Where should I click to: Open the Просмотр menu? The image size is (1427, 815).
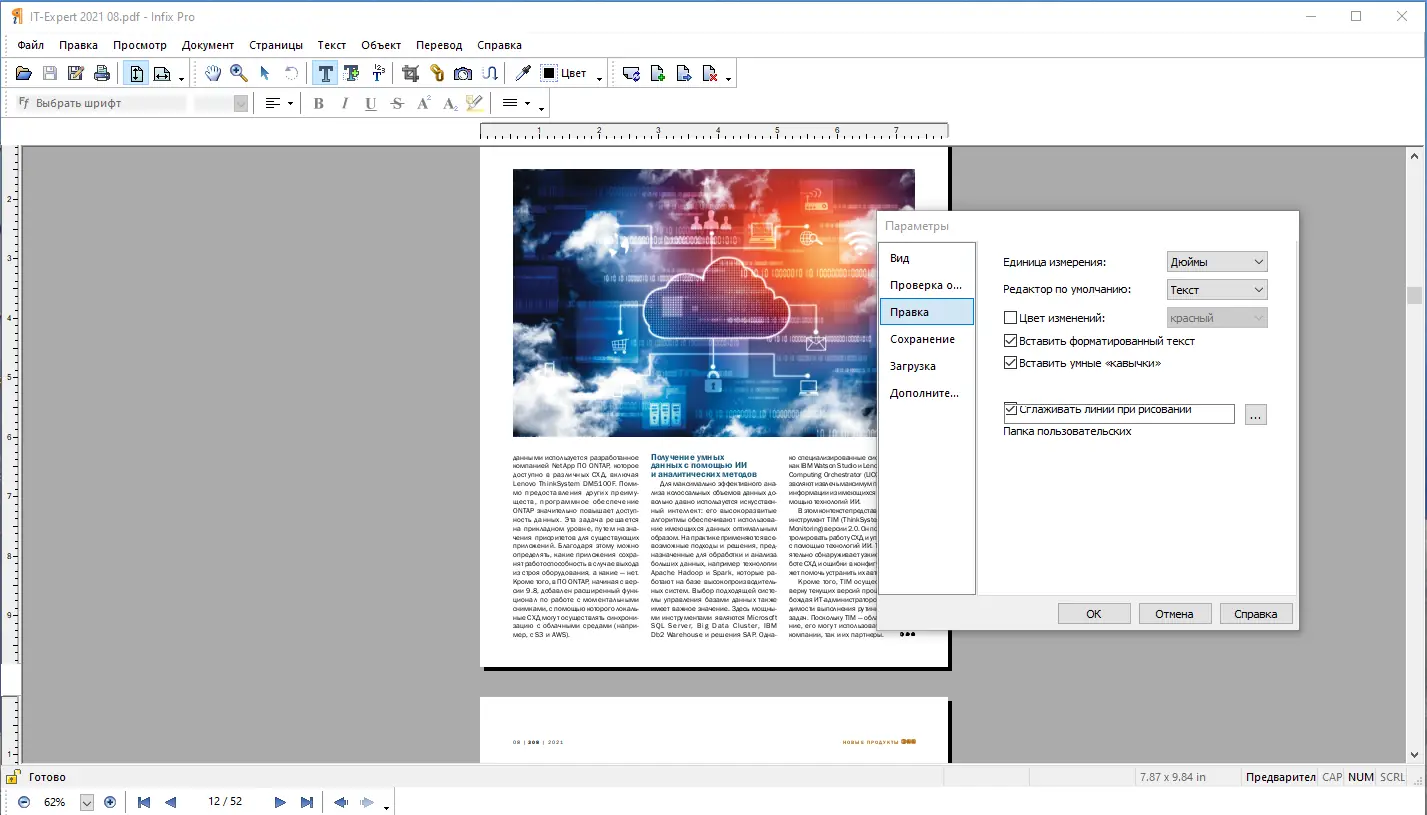pyautogui.click(x=140, y=45)
